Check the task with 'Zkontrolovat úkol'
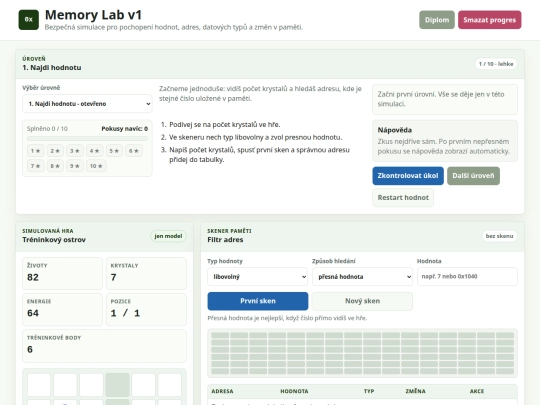 (x=408, y=176)
